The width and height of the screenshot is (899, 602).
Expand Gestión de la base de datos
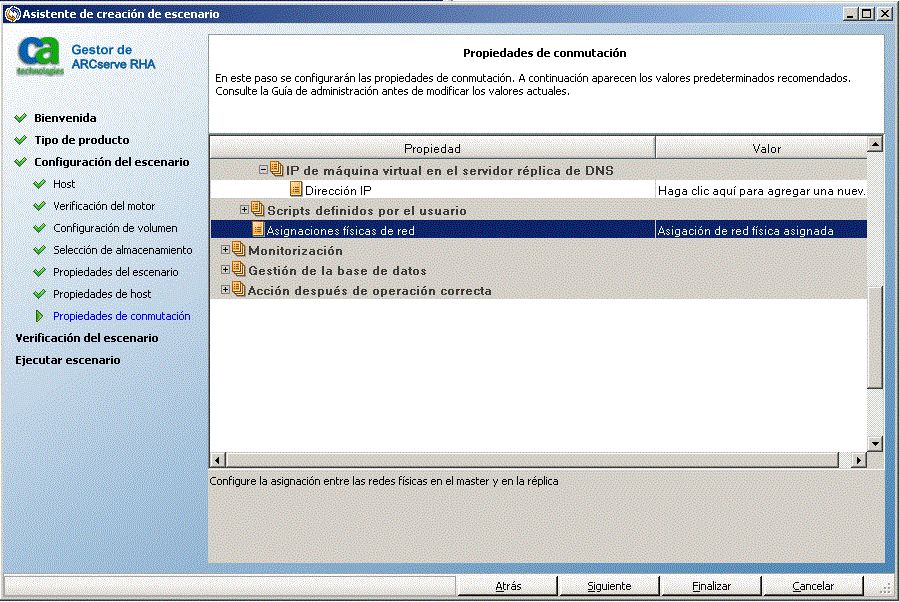(x=225, y=270)
